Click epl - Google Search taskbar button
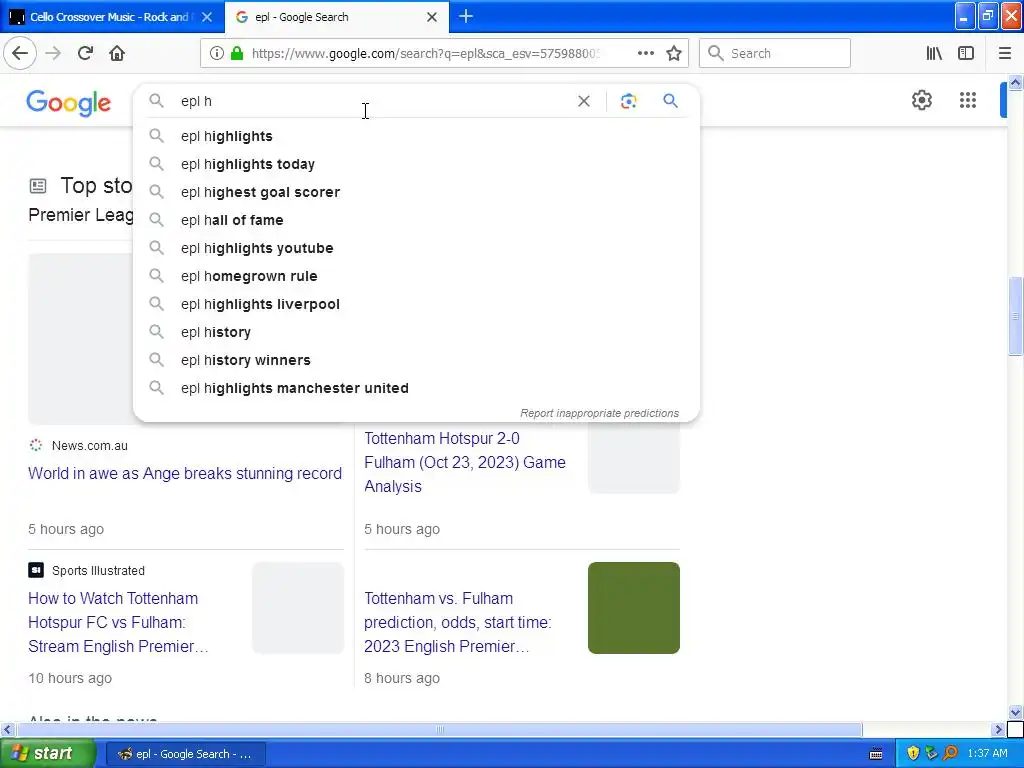Image resolution: width=1024 pixels, height=768 pixels. 185,754
